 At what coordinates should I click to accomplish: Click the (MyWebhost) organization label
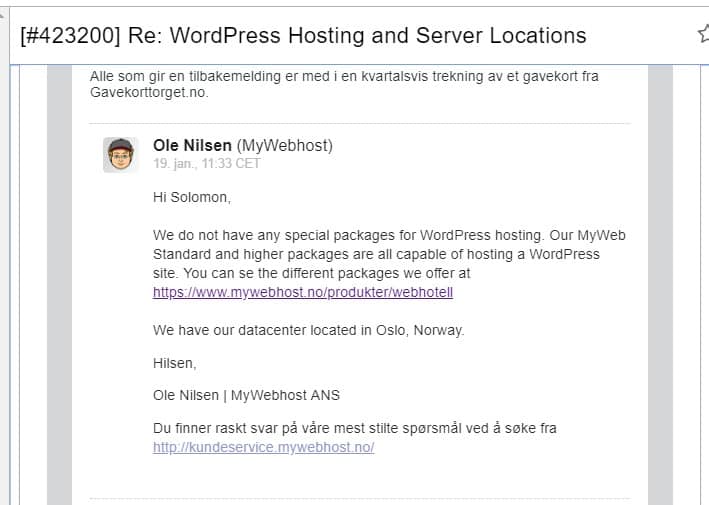(x=284, y=146)
